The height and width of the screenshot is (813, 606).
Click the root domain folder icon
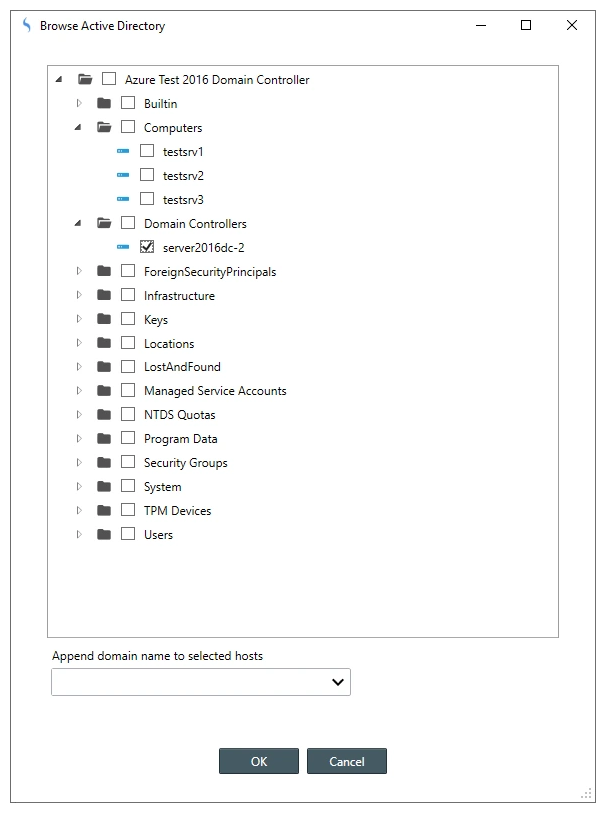85,80
